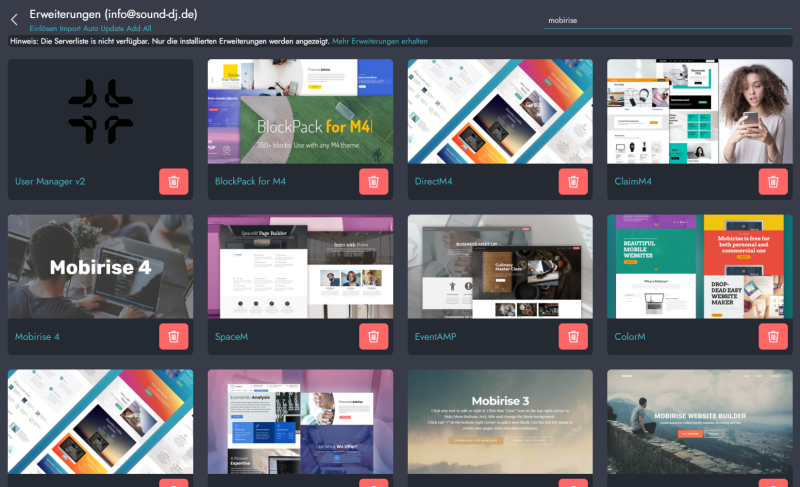This screenshot has height=487, width=800.
Task: Click the User Manager v2 title
Action: pos(50,182)
